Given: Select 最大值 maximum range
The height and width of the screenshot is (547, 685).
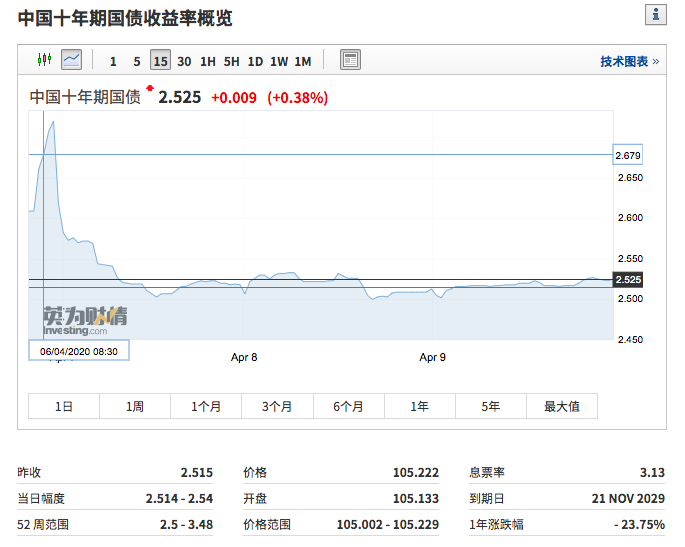Looking at the screenshot, I should (562, 406).
